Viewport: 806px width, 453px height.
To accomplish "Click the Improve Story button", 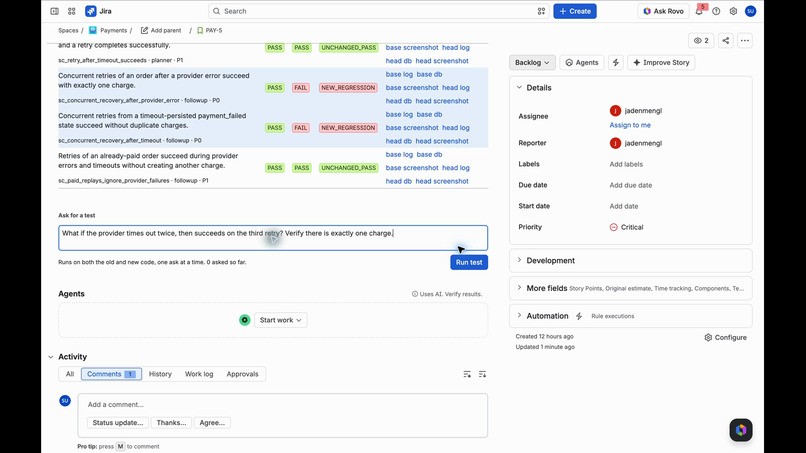I will point(661,62).
